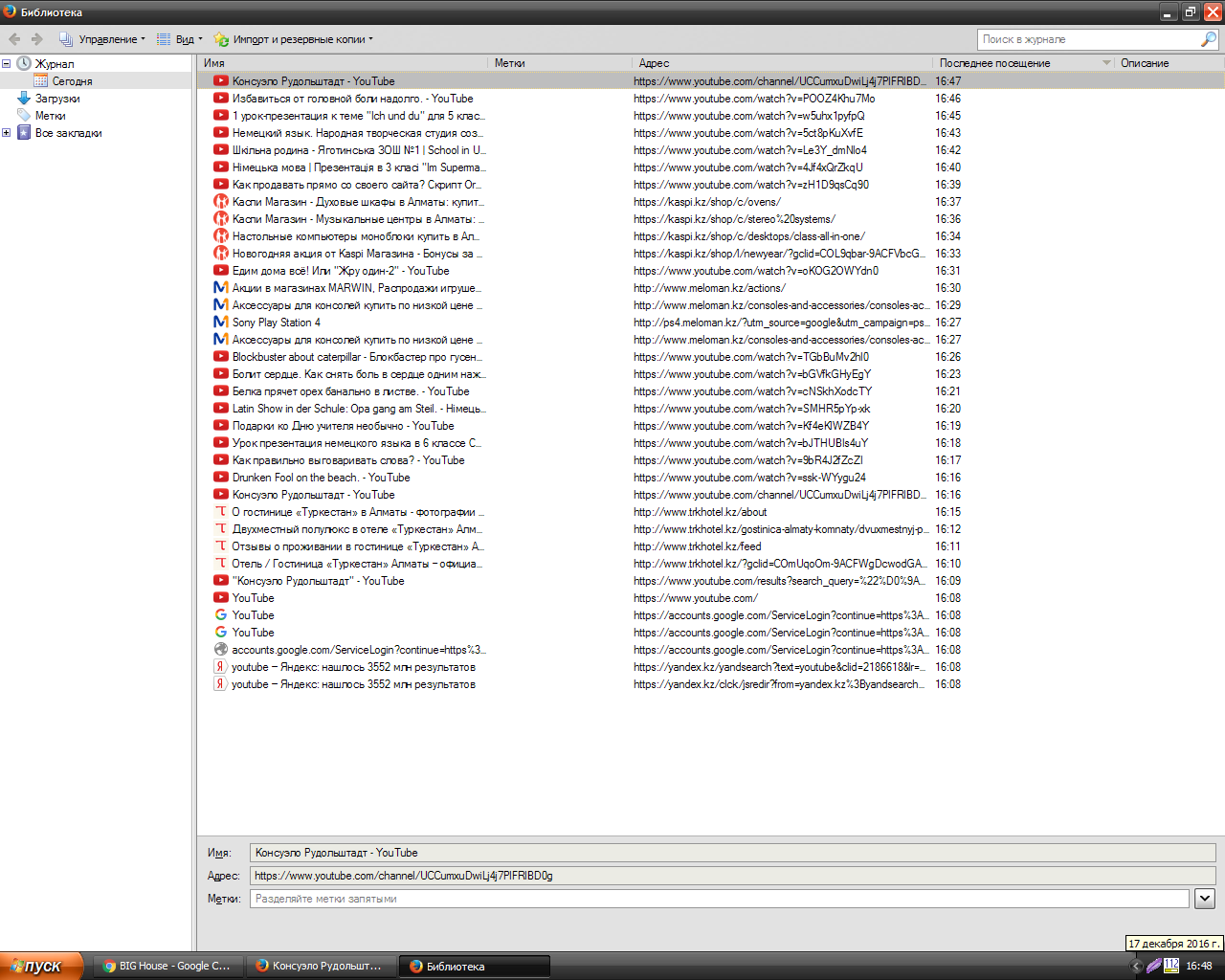Screen dimensions: 1225x980
Task: Click Turkestan hotel icon of О гостинице row
Action: coord(221,512)
